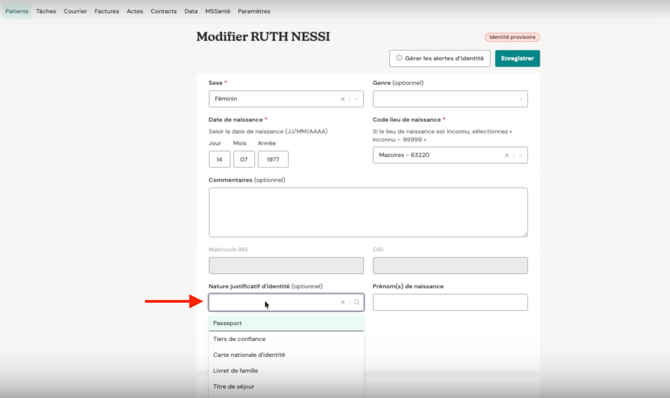Clear the Mazoires – 63220 birthplace value

click(507, 155)
